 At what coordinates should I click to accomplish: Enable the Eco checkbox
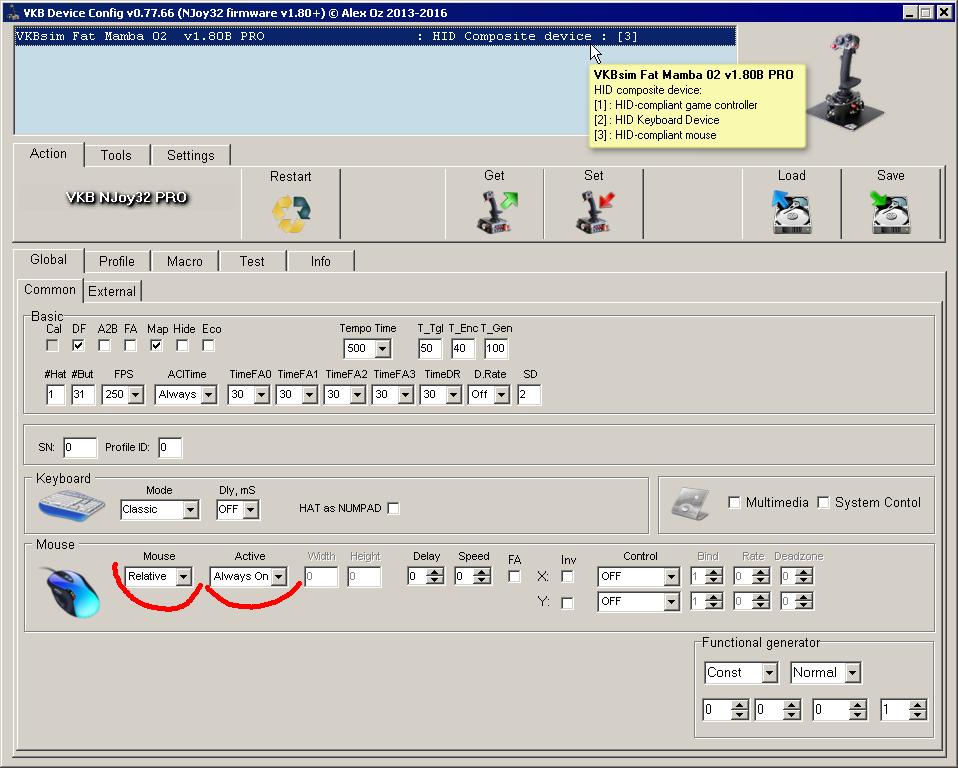tap(208, 346)
